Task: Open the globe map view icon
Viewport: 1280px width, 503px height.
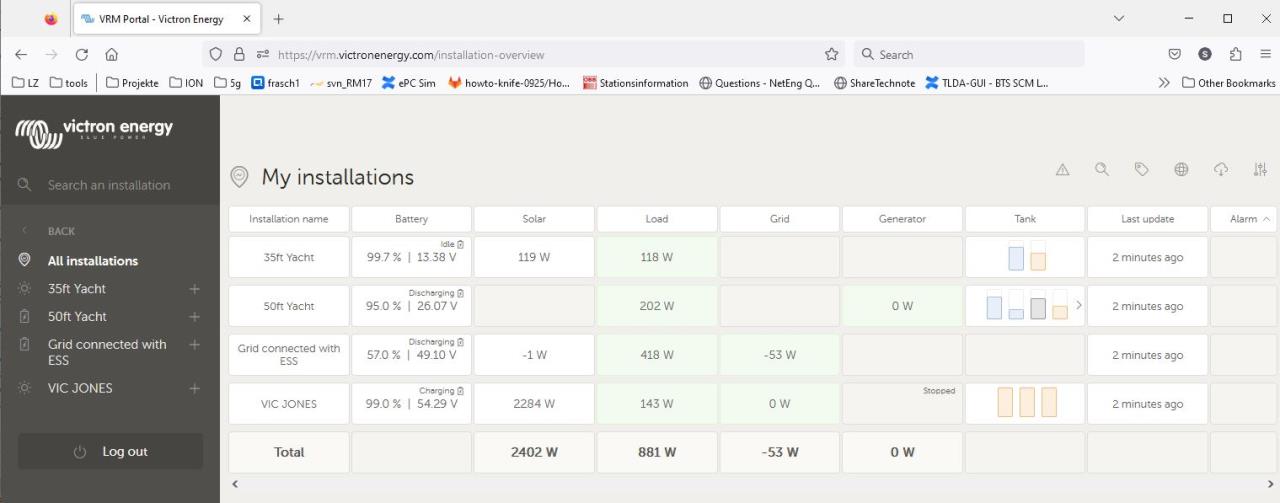Action: pyautogui.click(x=1181, y=170)
